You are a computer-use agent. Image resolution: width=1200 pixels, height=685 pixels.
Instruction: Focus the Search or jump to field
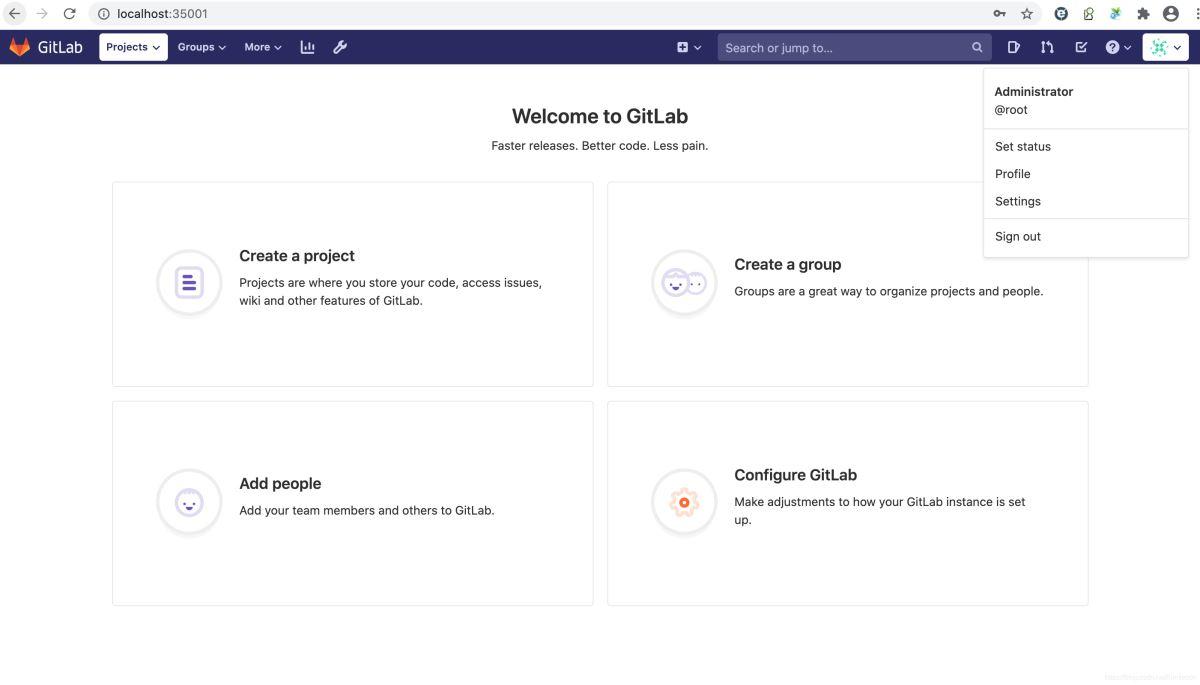tap(843, 47)
